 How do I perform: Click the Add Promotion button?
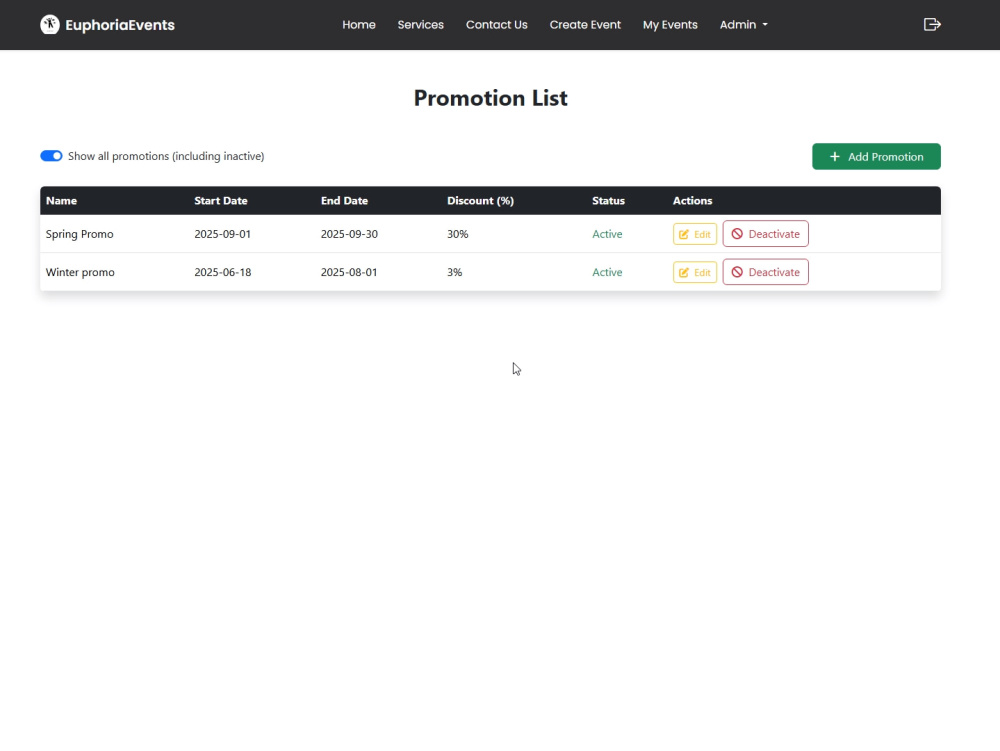pos(876,157)
